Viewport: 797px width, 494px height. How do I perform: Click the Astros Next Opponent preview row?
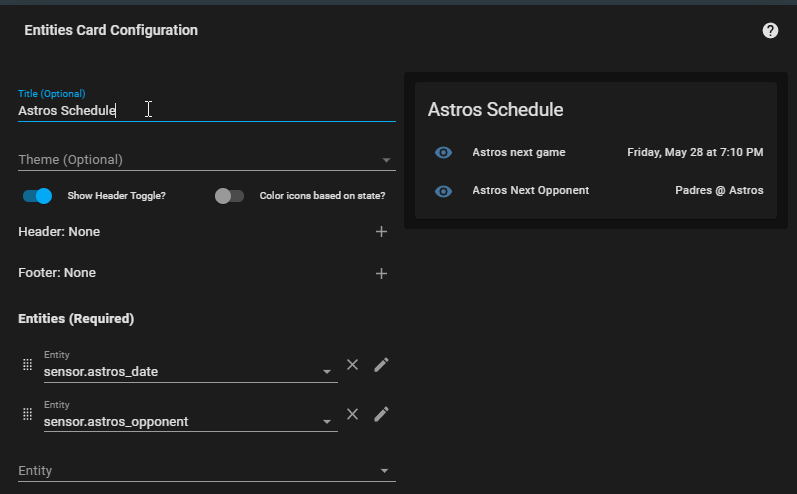(x=596, y=191)
